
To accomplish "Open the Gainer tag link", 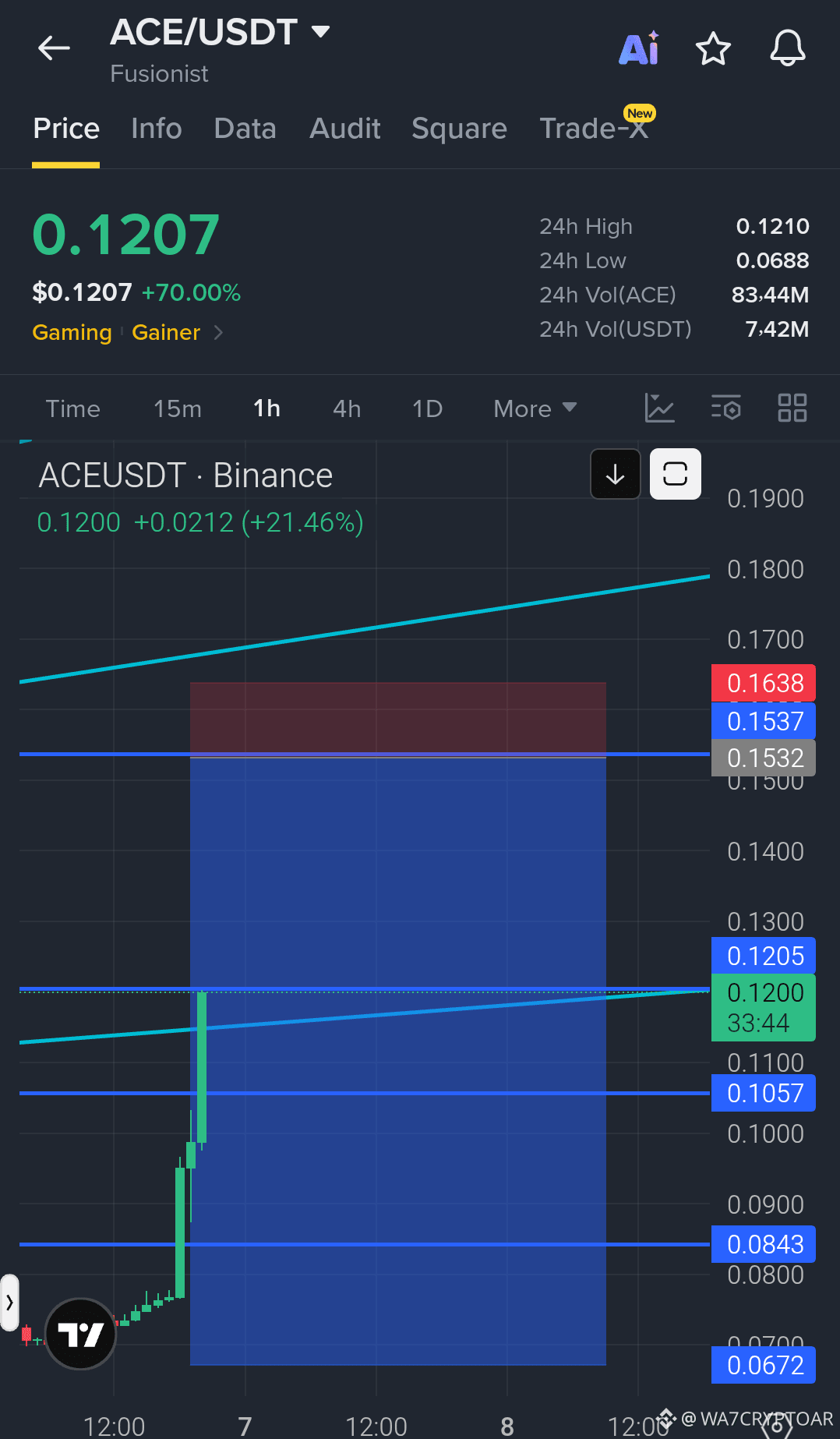I will pyautogui.click(x=166, y=333).
